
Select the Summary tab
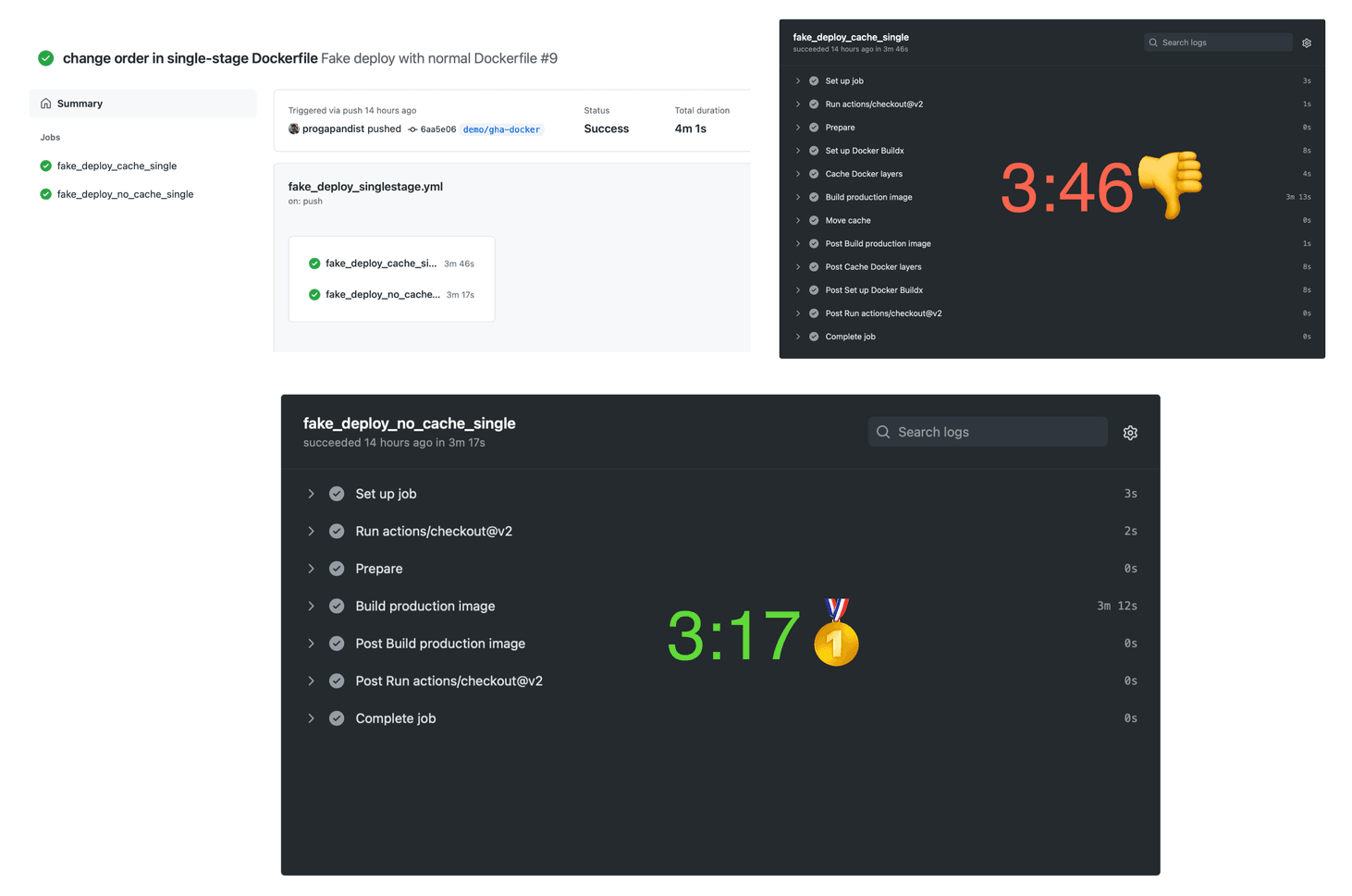(x=80, y=104)
